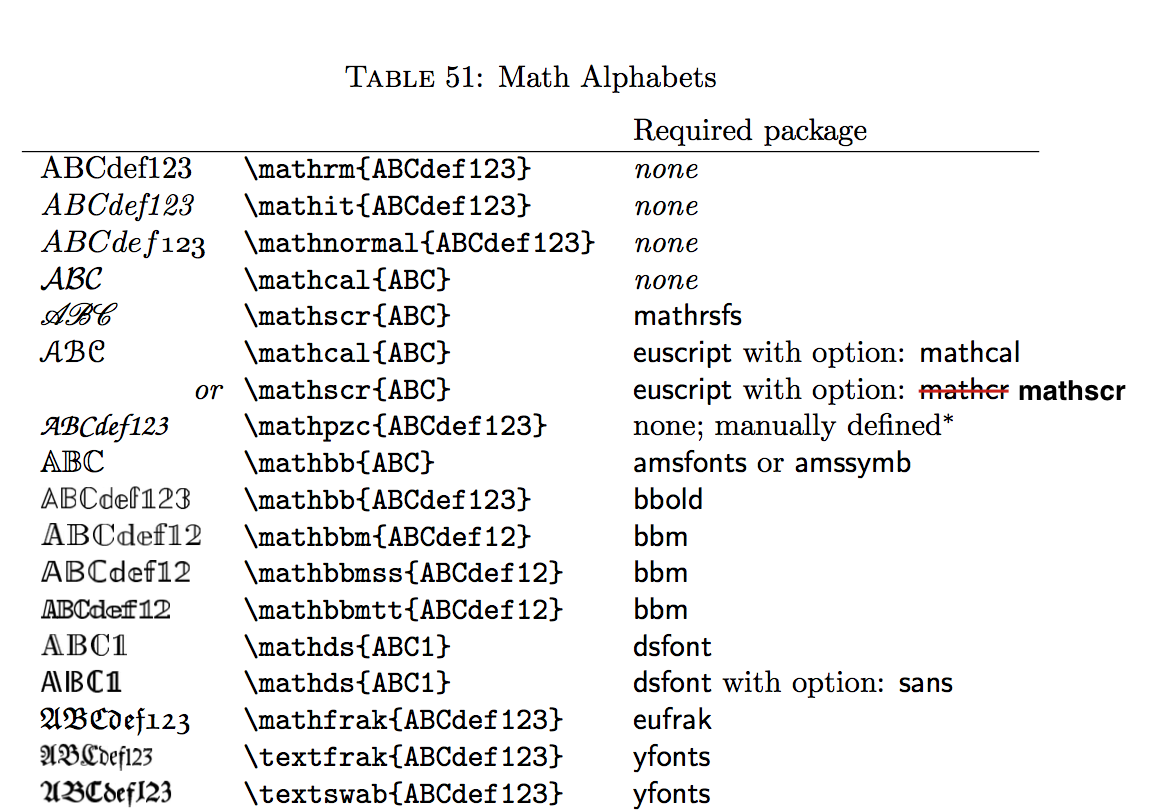Click the mathrsfs package name
This screenshot has width=1164, height=812.
point(687,316)
